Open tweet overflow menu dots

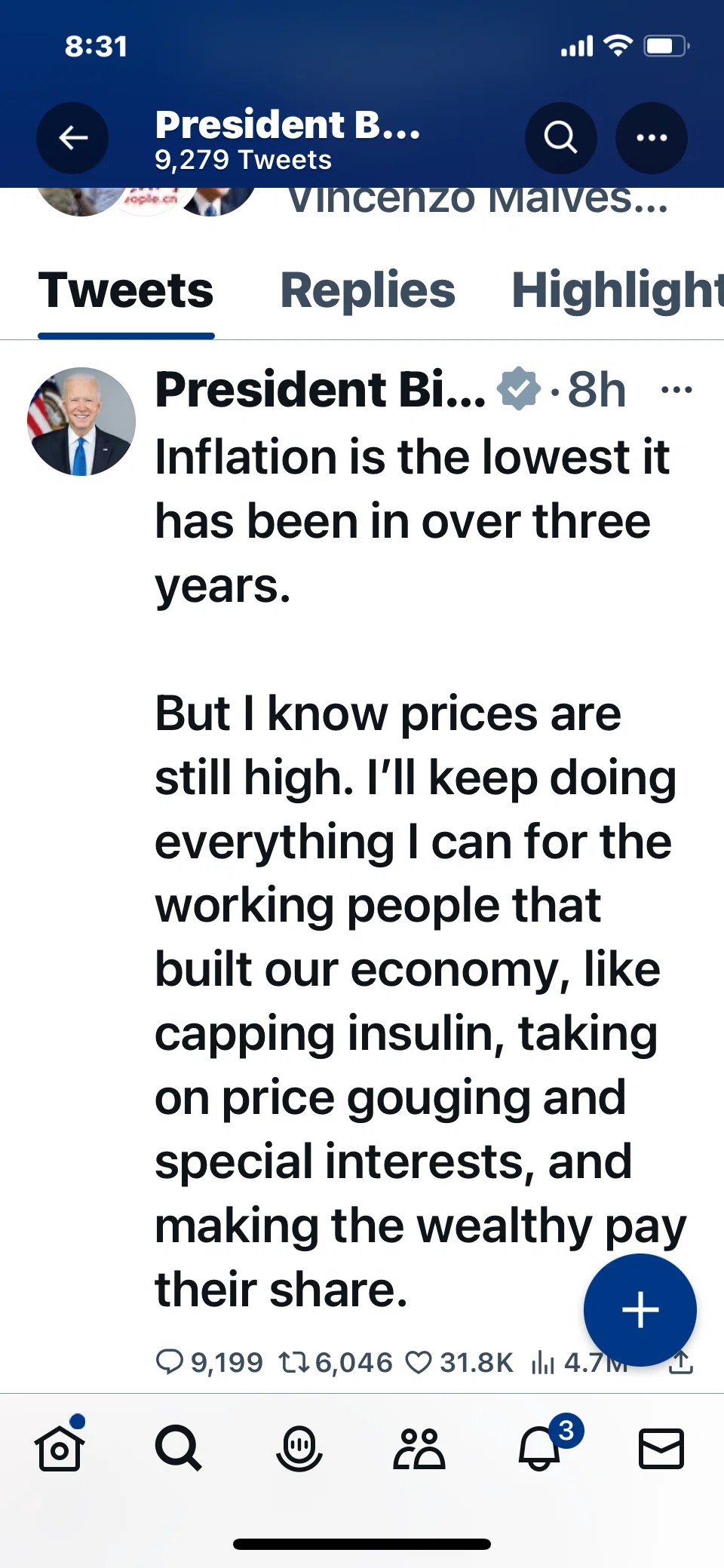click(676, 390)
